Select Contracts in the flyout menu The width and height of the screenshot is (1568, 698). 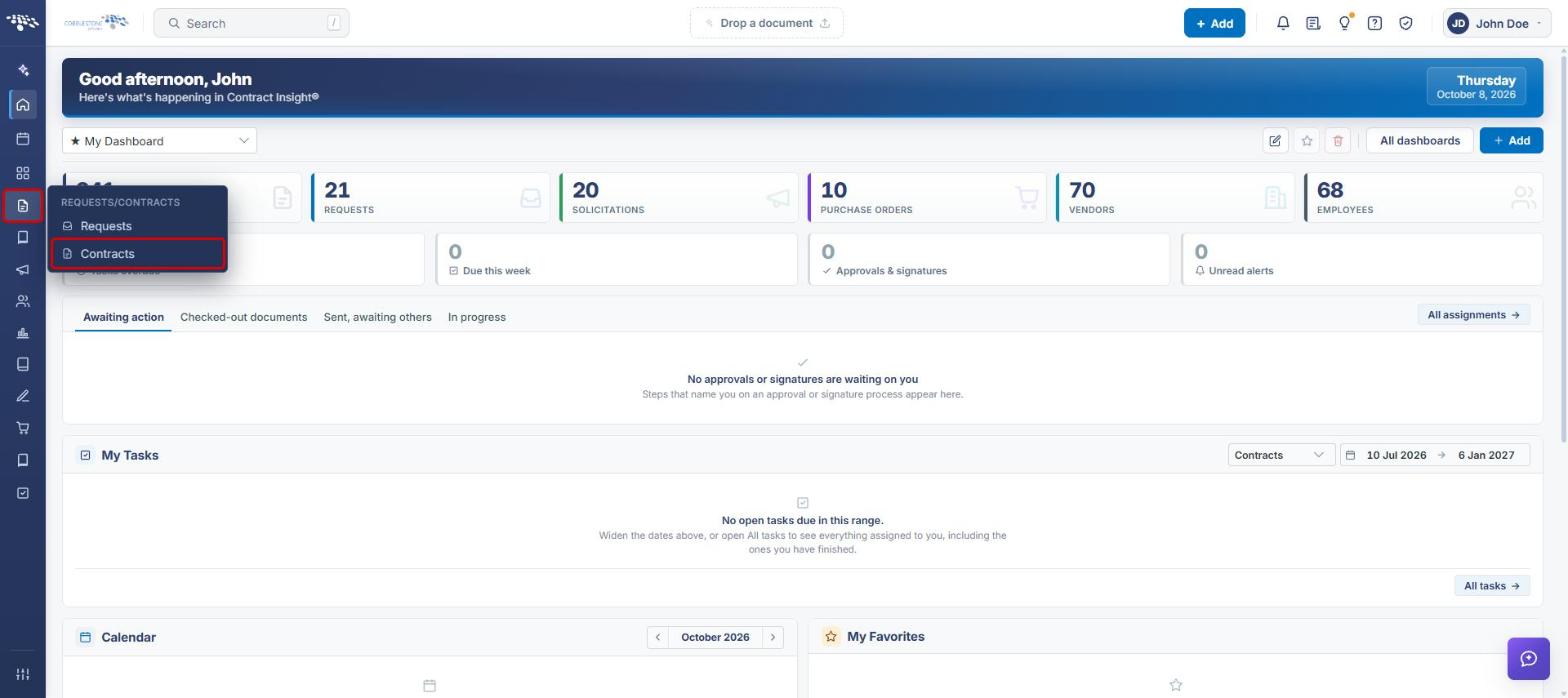[x=138, y=254]
